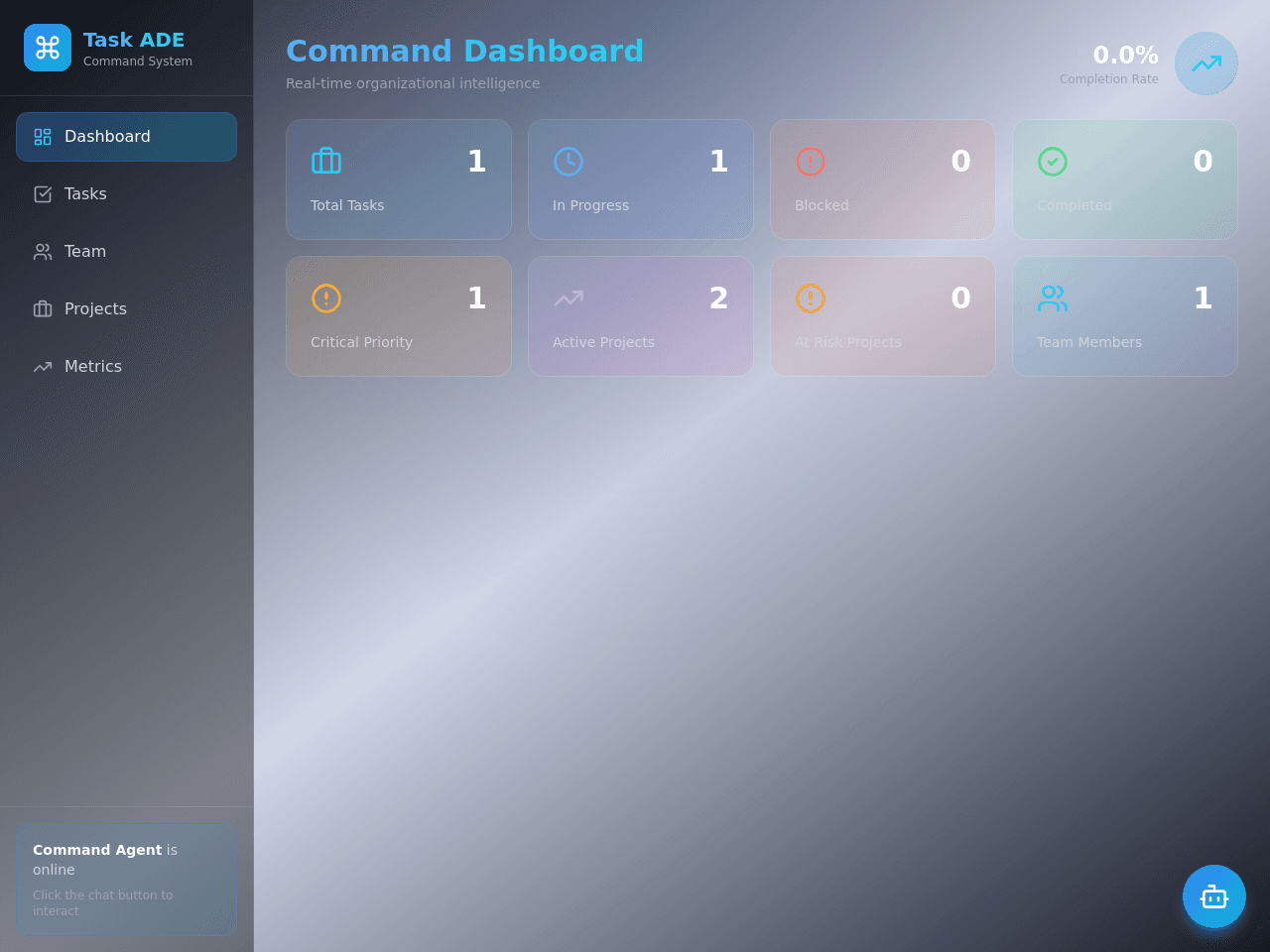The image size is (1270, 952).
Task: Click the Command Agent is online status box
Action: click(x=126, y=879)
